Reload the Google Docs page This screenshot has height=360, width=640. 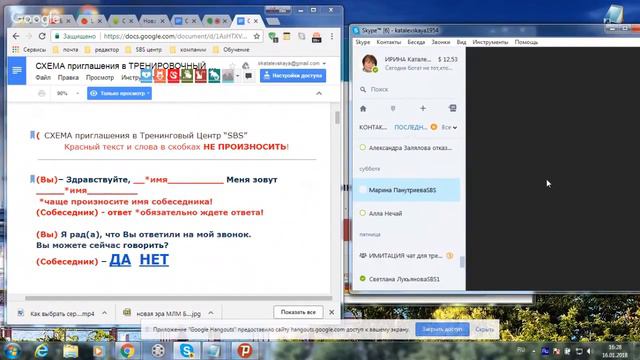42,36
